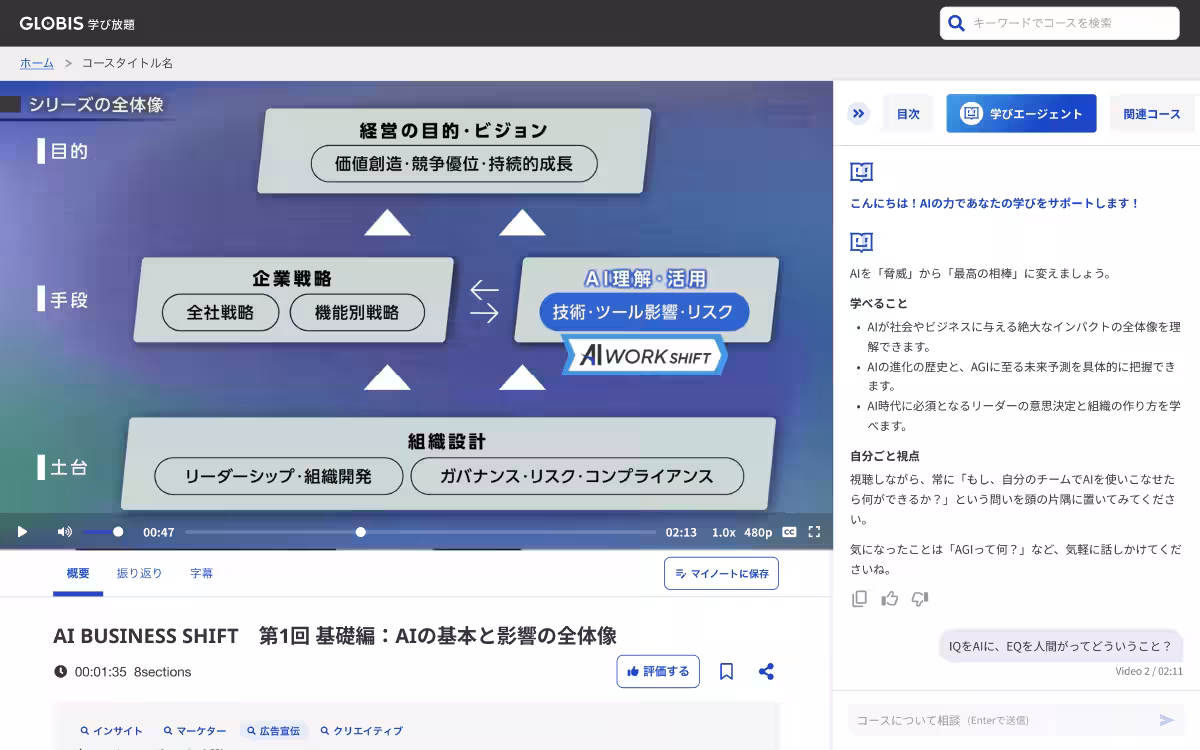
Task: Bookmark this course lesson
Action: coord(727,671)
